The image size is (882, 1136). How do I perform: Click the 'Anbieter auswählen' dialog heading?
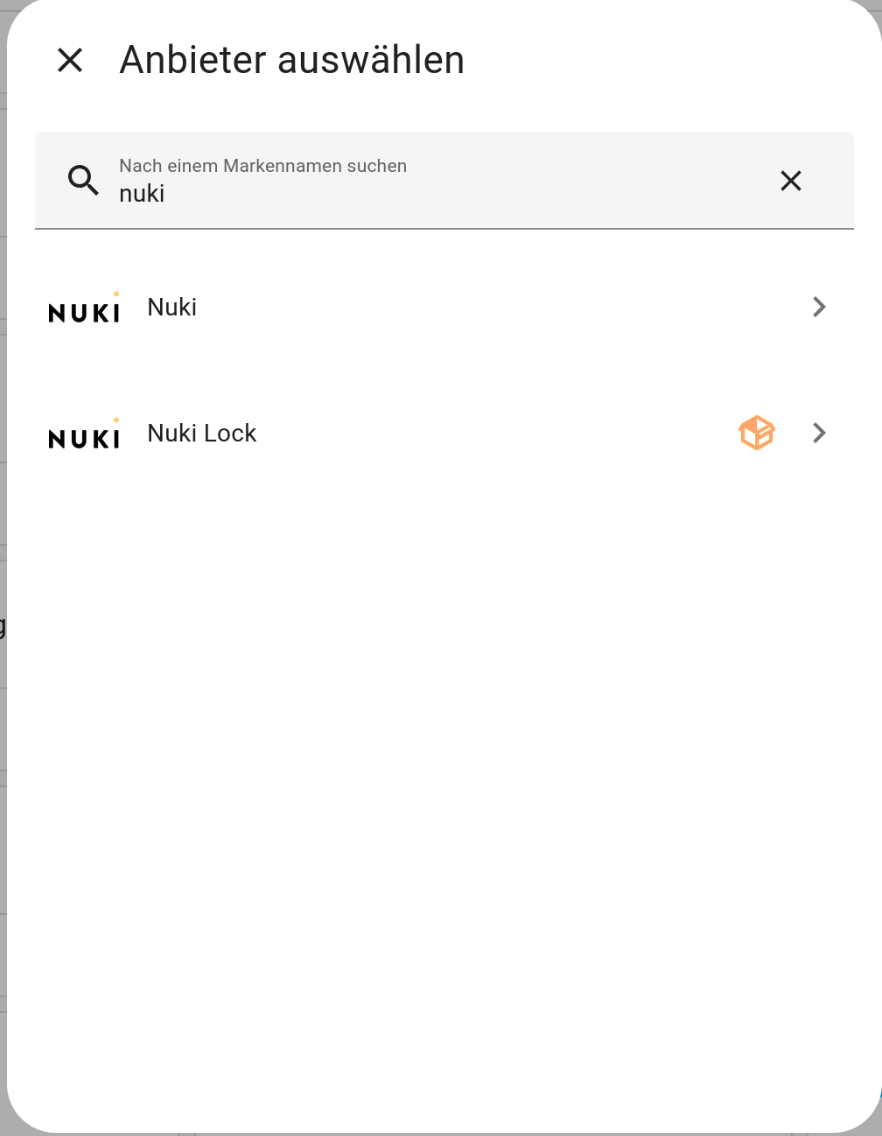click(292, 60)
